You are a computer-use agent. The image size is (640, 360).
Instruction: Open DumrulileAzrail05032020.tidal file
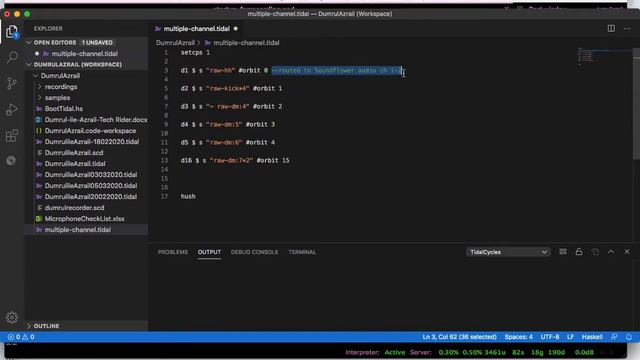coord(91,186)
